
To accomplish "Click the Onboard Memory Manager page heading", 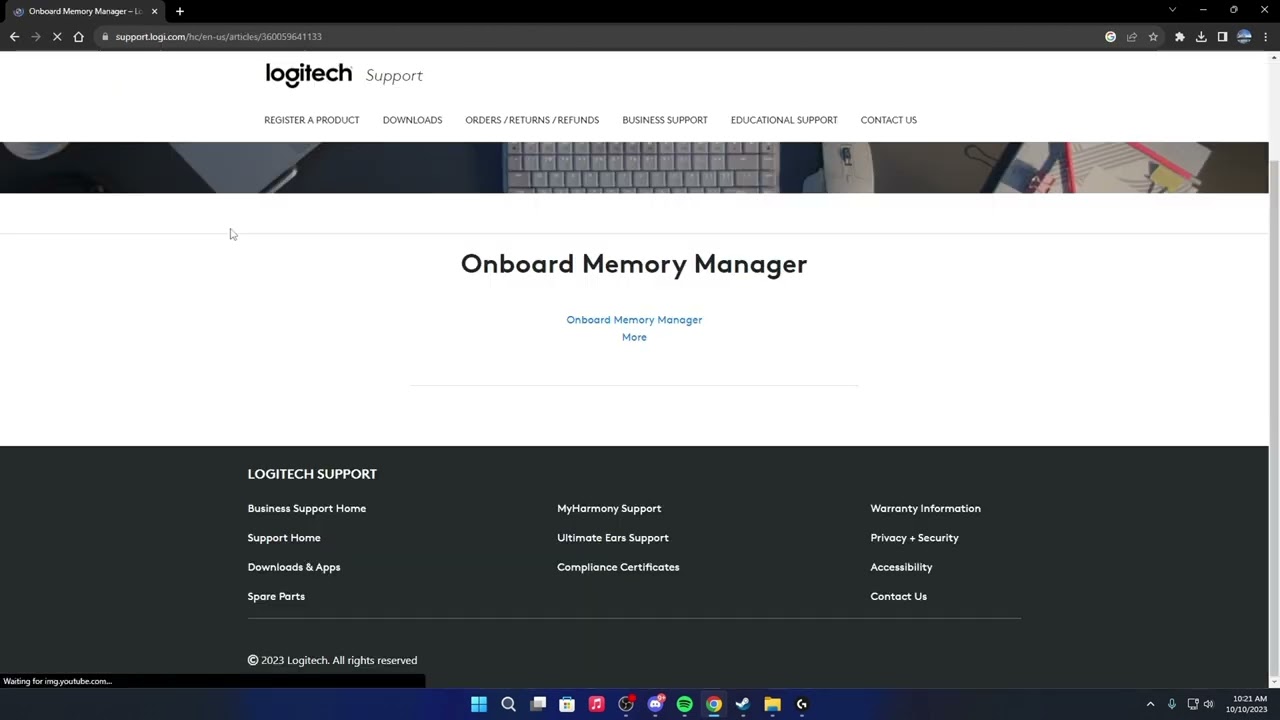I will (634, 264).
